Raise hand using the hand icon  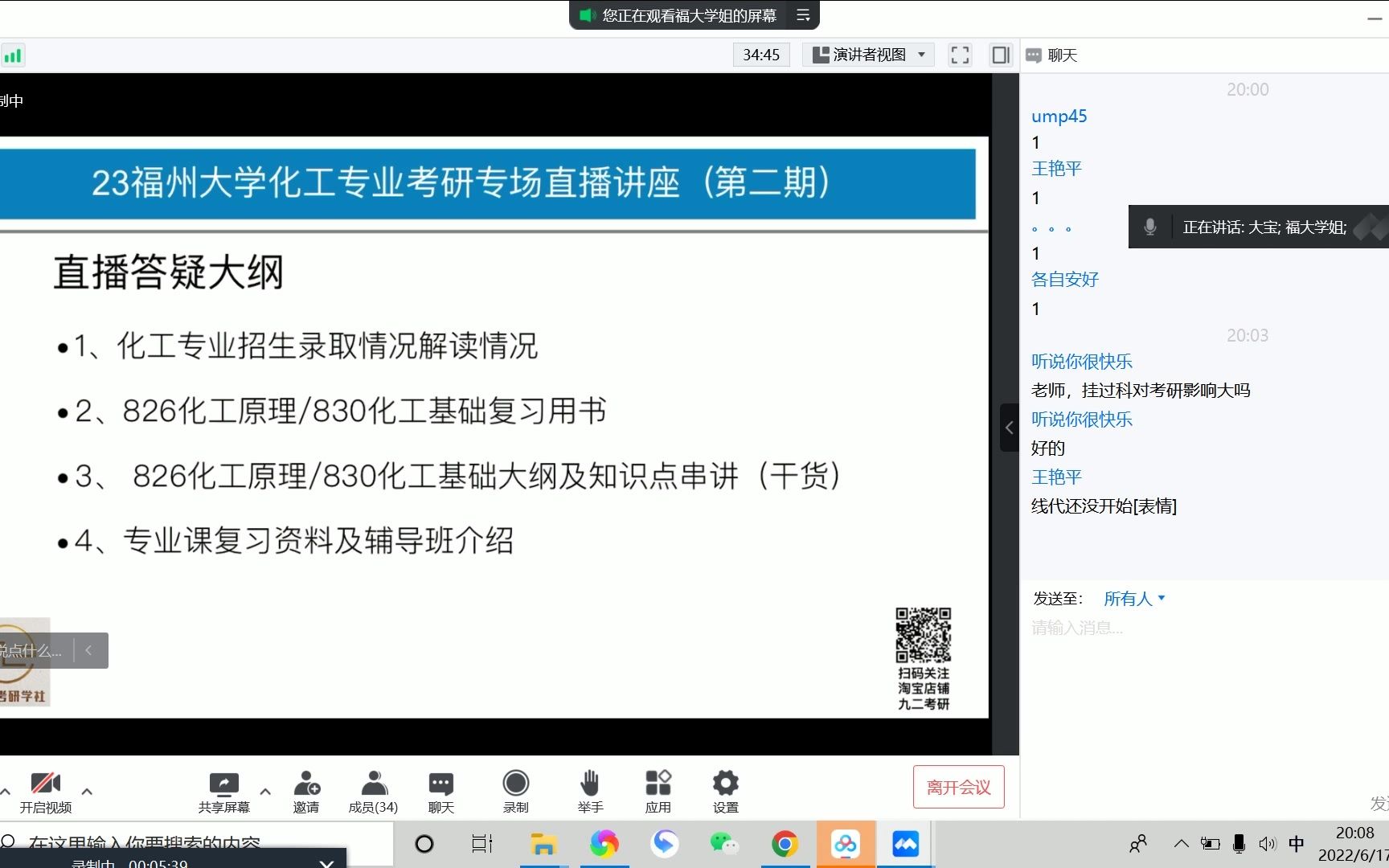tap(590, 792)
